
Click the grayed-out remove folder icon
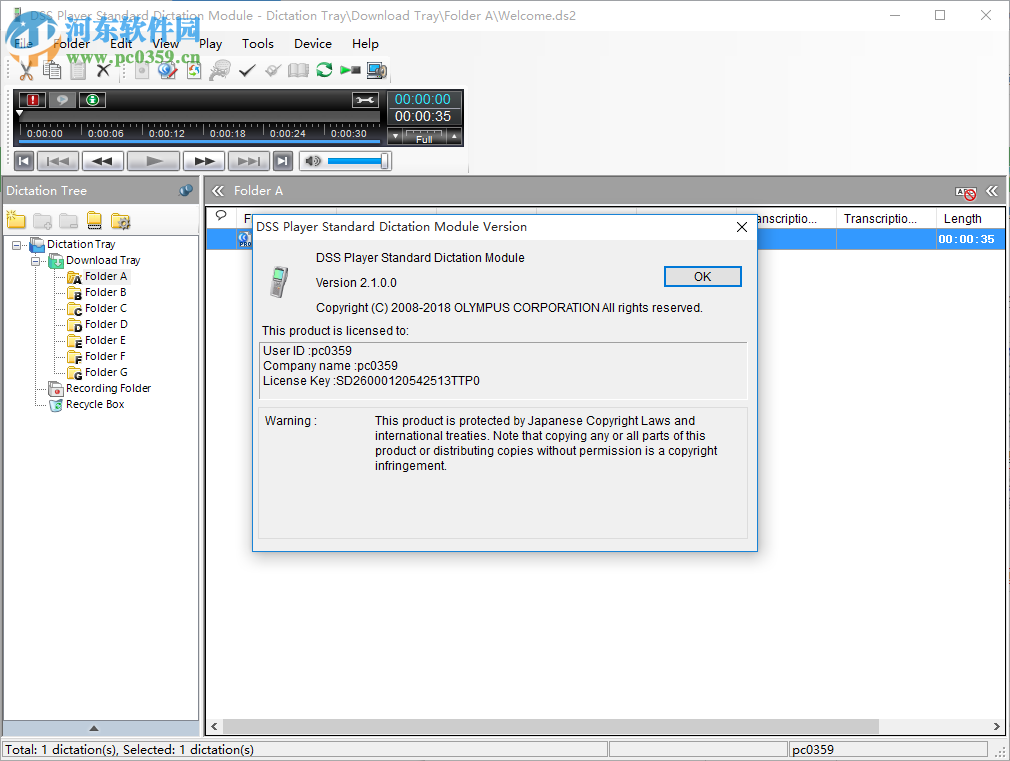coord(68,221)
